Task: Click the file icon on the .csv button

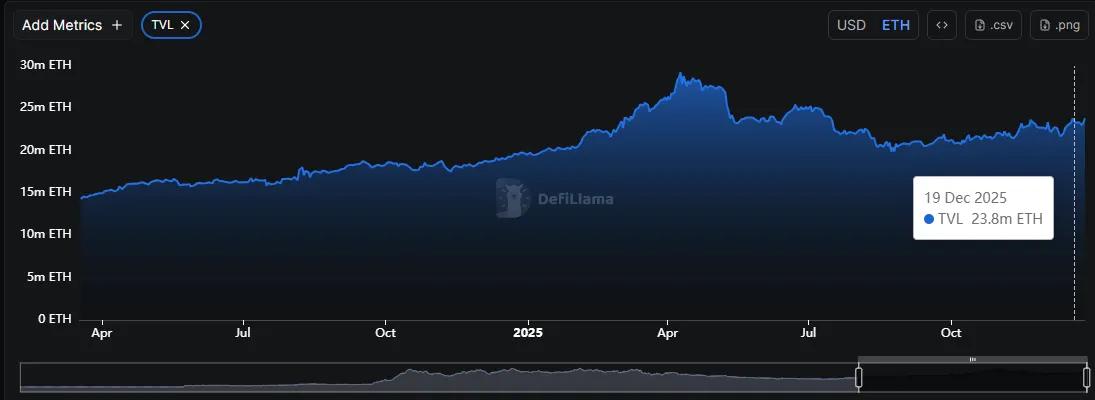Action: 980,25
